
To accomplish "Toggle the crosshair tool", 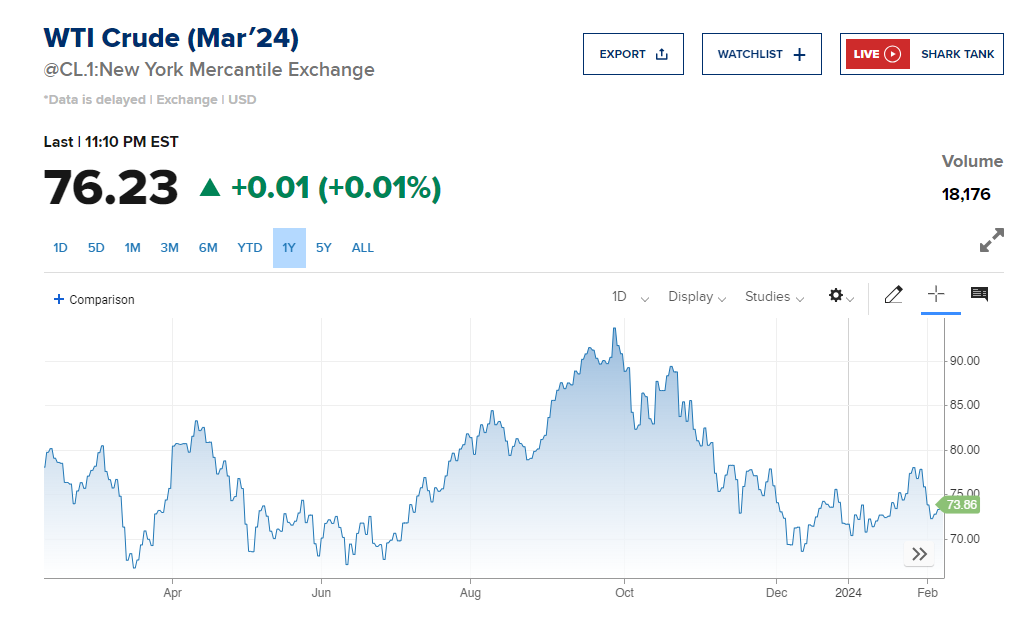I will pyautogui.click(x=936, y=294).
